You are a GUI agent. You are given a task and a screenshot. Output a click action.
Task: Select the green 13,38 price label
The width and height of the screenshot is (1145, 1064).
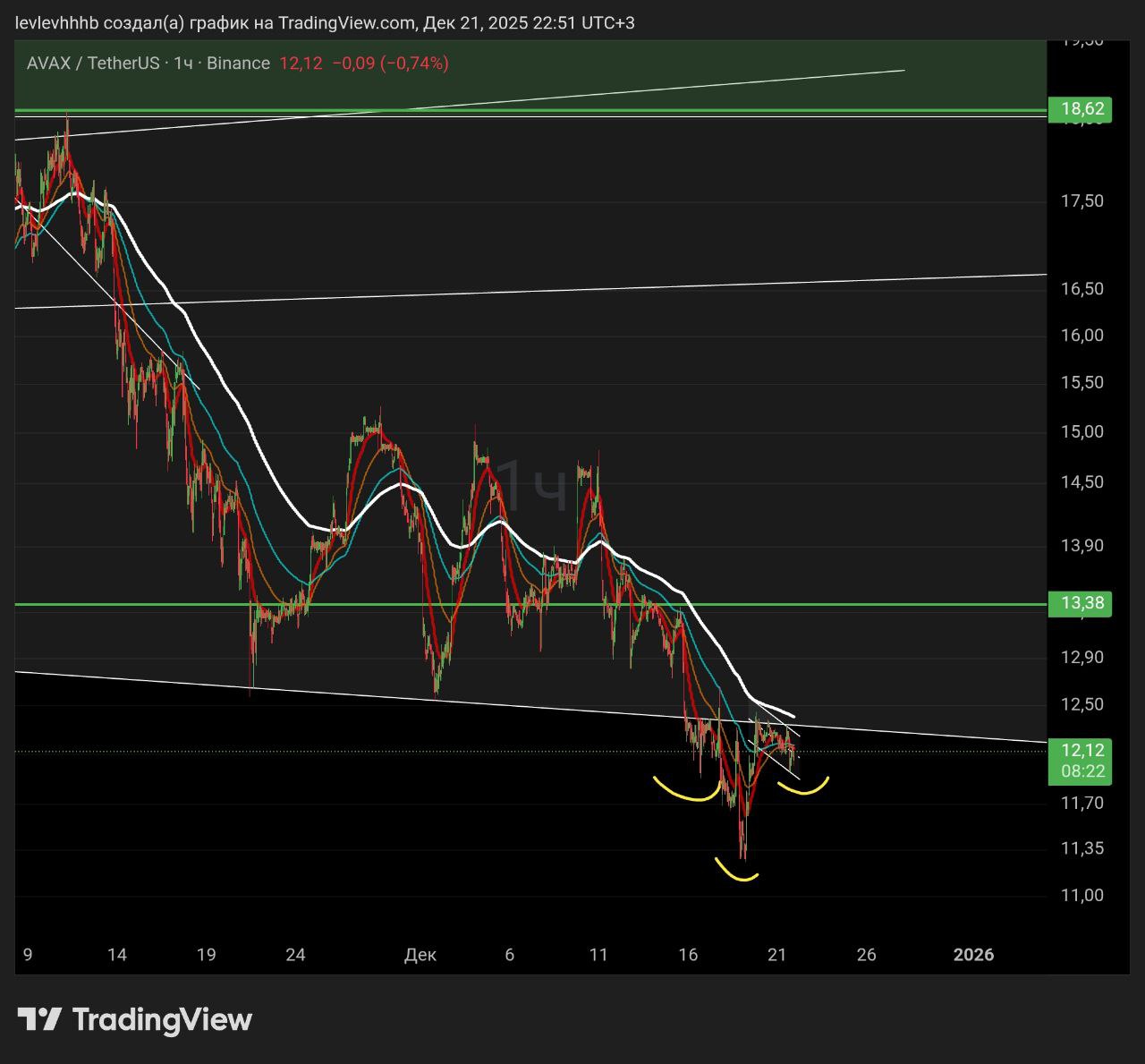click(1082, 603)
